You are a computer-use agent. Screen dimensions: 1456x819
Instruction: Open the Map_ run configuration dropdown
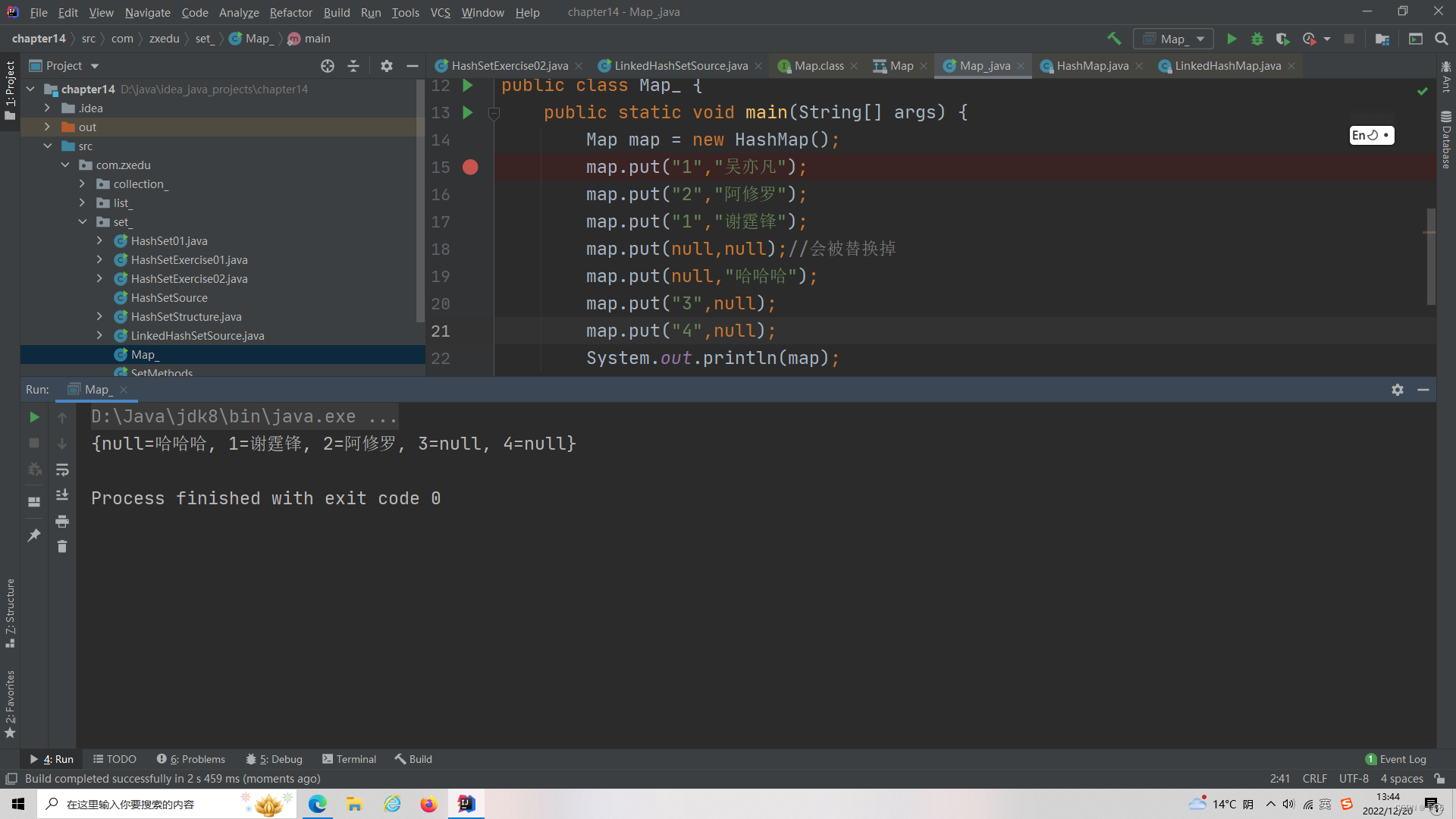(1173, 39)
